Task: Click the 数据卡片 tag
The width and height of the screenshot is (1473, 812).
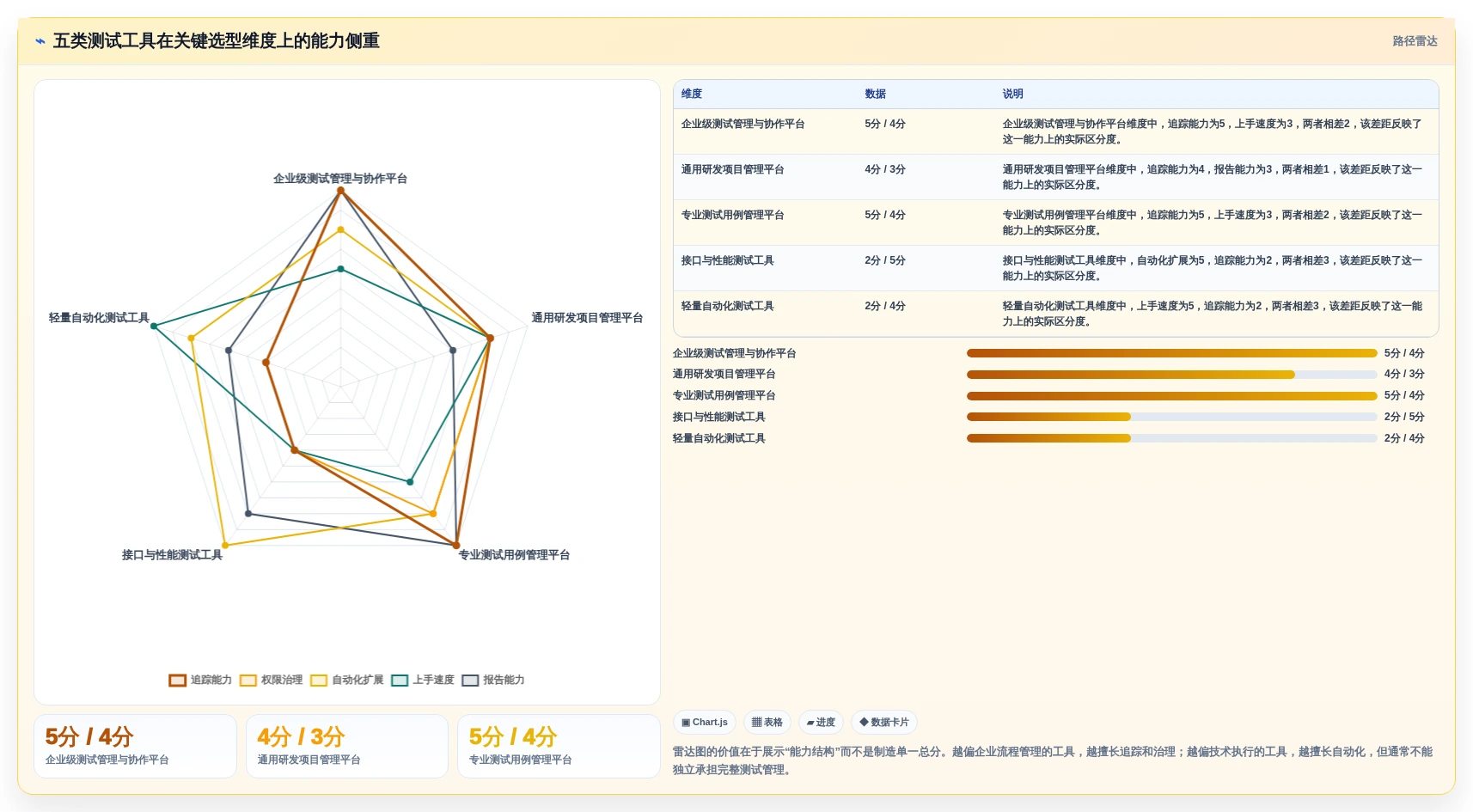Action: coord(884,723)
